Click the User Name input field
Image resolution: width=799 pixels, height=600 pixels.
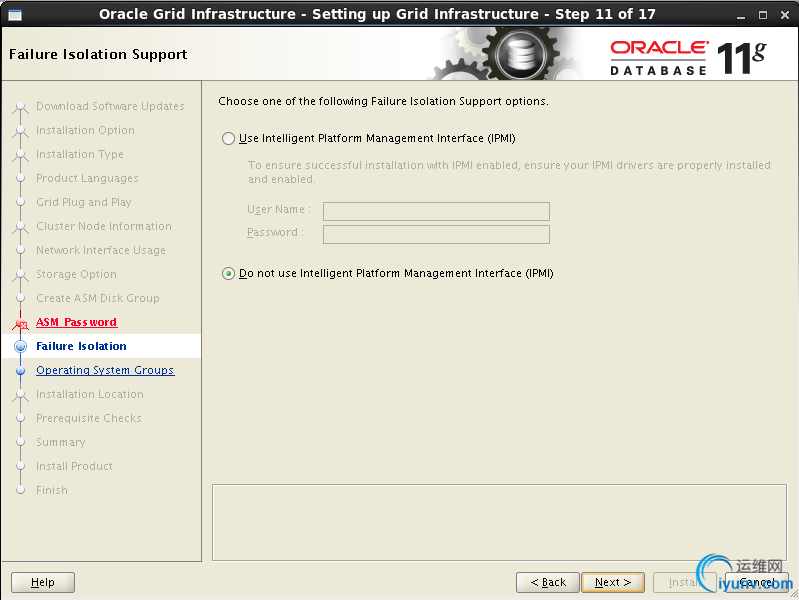click(x=436, y=211)
